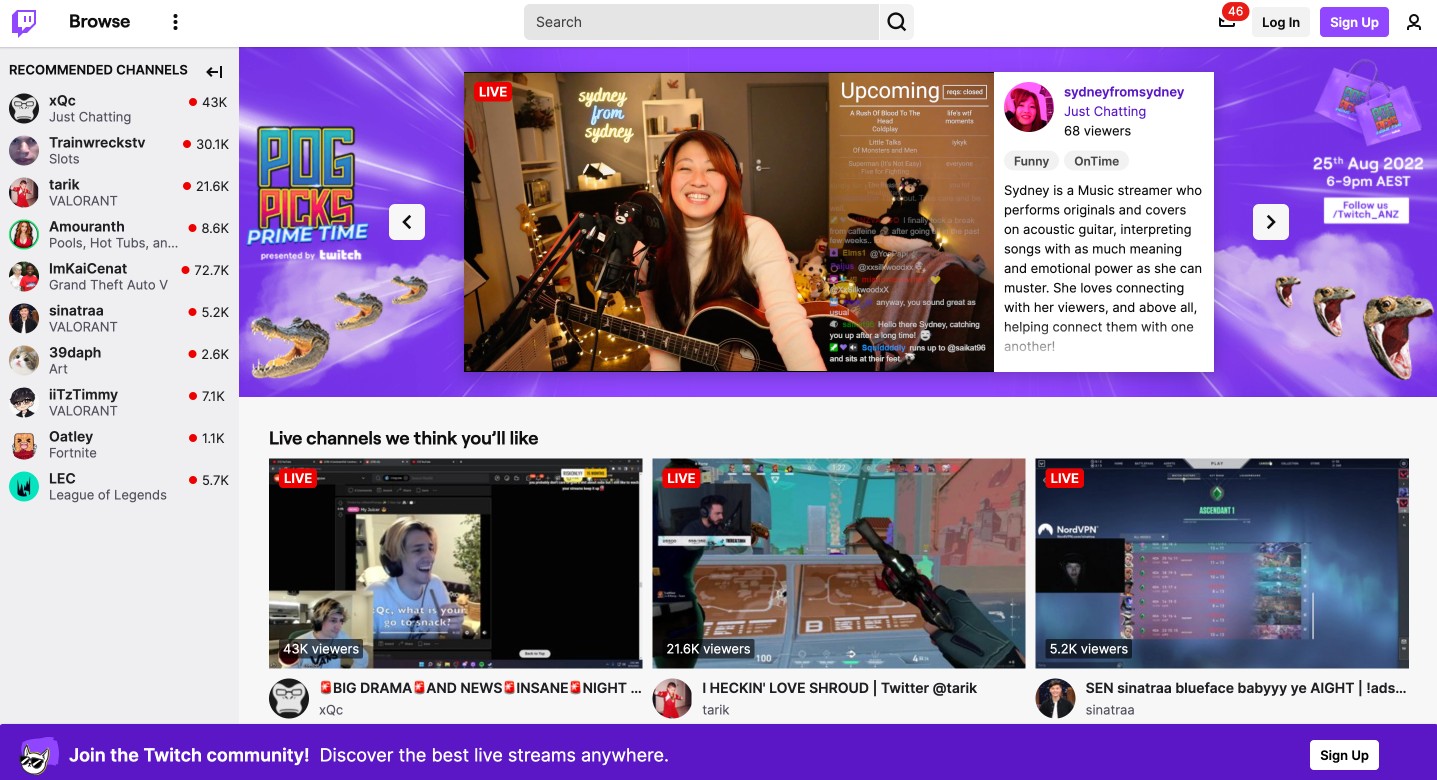Click the Browse navigation item
The image size is (1437, 780).
[x=99, y=22]
